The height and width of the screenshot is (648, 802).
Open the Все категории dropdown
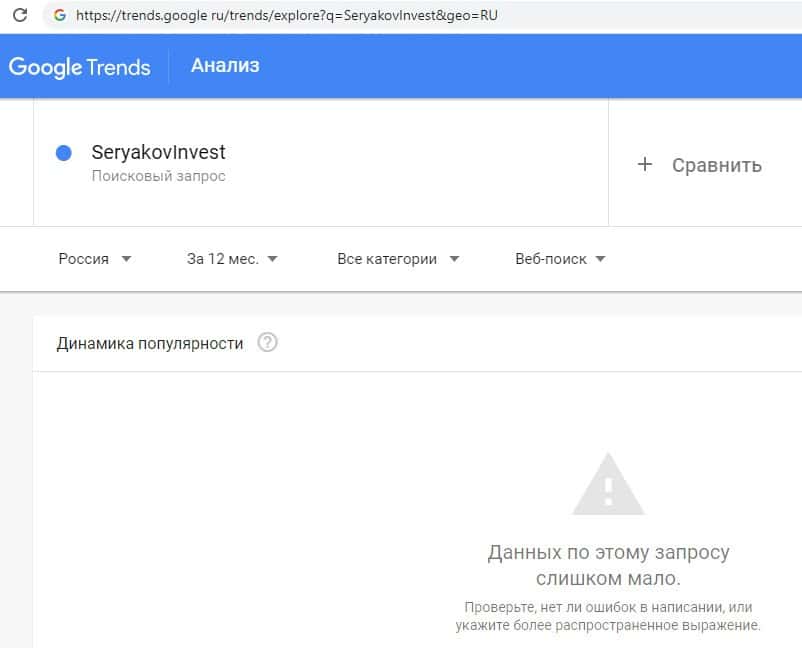click(398, 259)
